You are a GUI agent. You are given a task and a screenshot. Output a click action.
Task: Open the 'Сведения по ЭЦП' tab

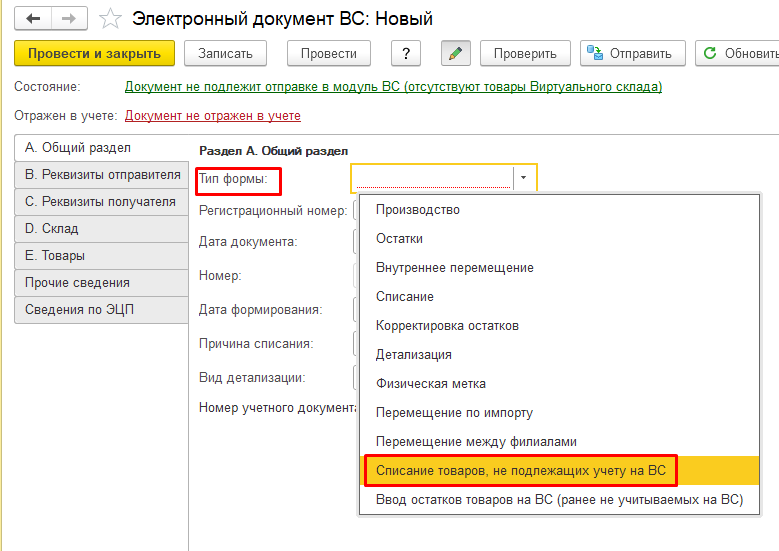coord(102,309)
